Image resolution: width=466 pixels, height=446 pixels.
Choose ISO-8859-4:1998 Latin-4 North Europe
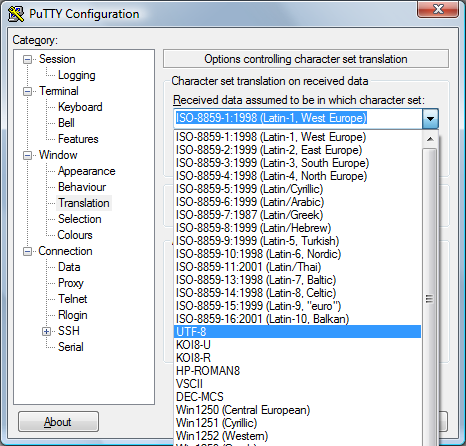pos(297,176)
